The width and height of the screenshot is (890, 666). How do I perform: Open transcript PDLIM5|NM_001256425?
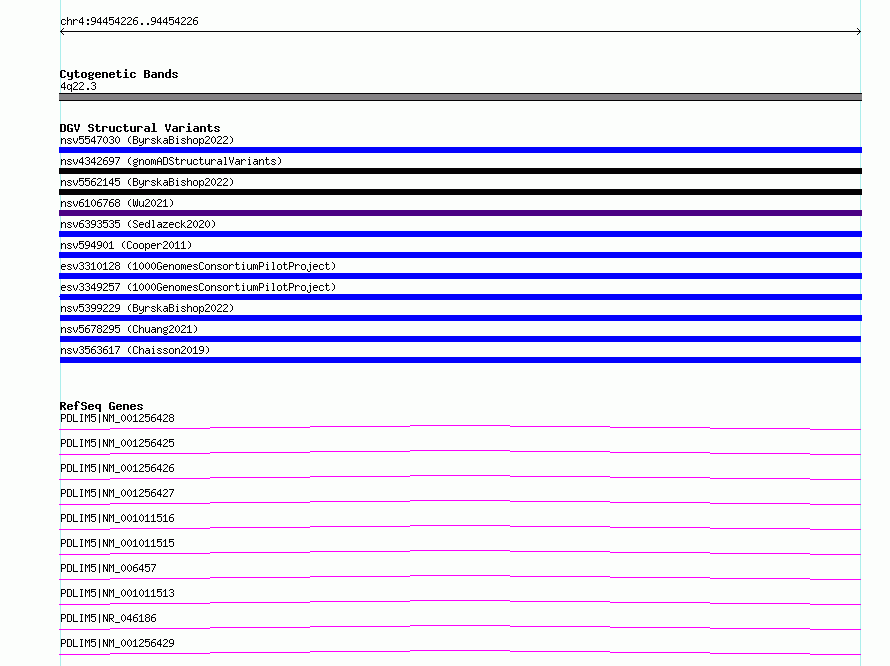(117, 443)
